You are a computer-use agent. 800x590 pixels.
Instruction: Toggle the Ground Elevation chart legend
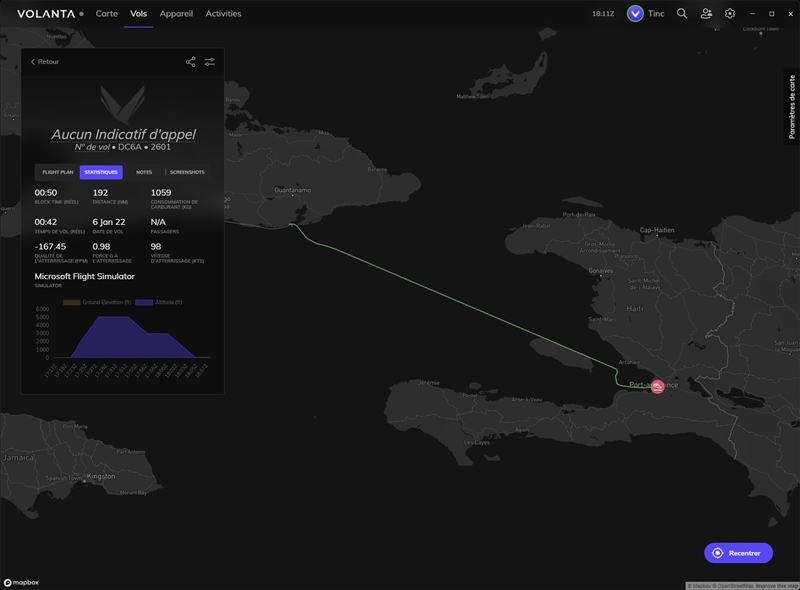pyautogui.click(x=98, y=302)
